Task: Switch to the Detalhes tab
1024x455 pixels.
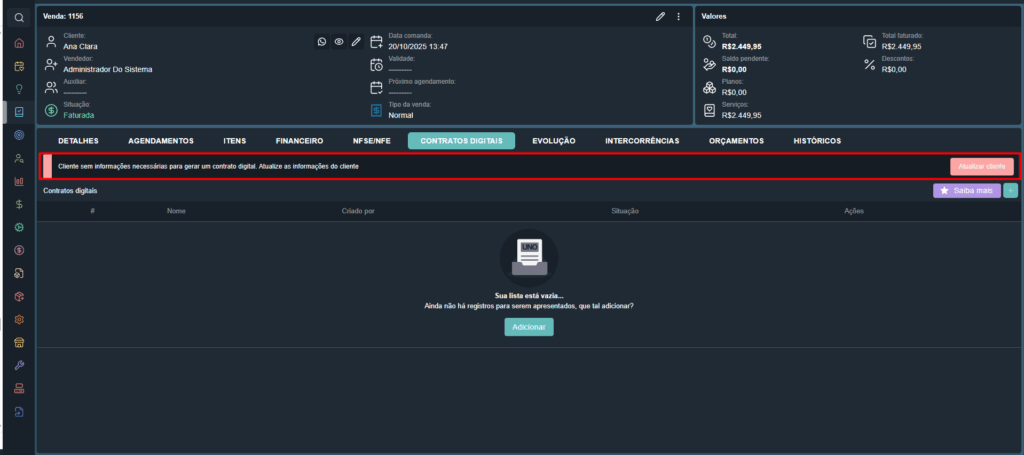Action: click(x=78, y=141)
